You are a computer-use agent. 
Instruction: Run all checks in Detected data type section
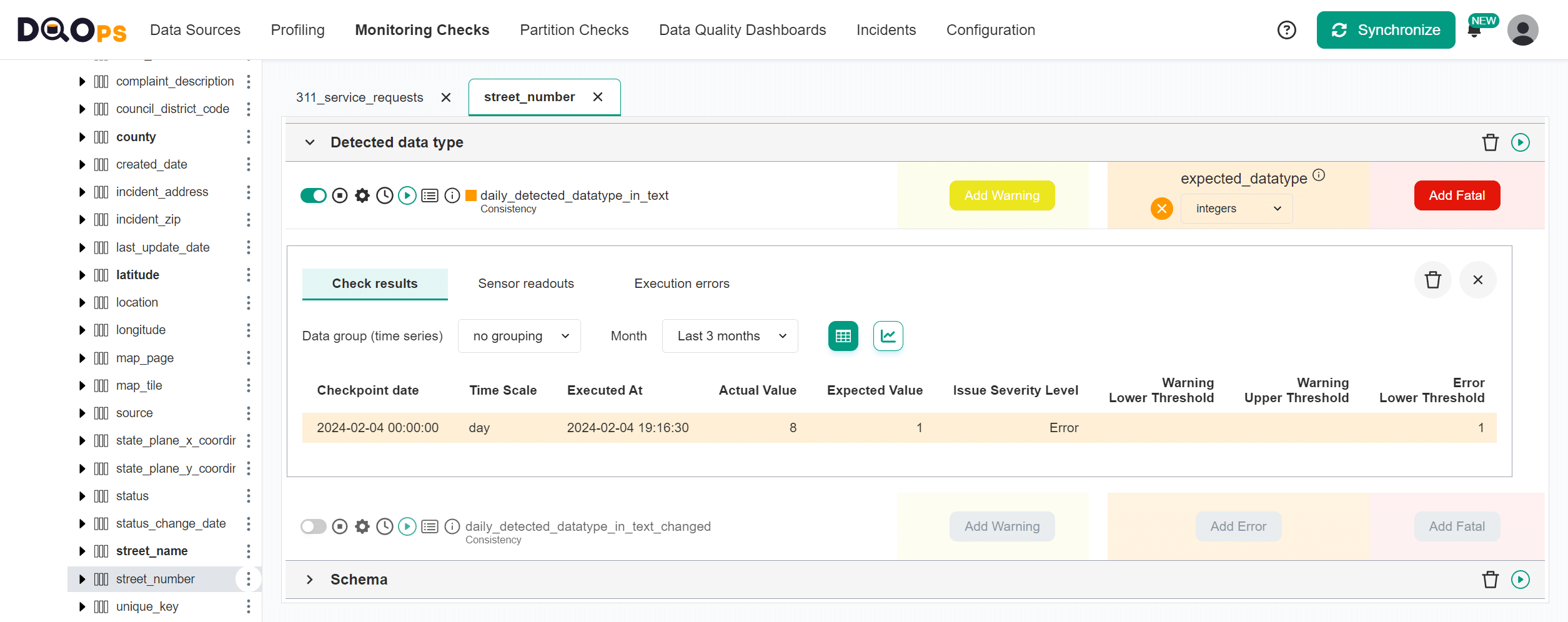(1520, 143)
